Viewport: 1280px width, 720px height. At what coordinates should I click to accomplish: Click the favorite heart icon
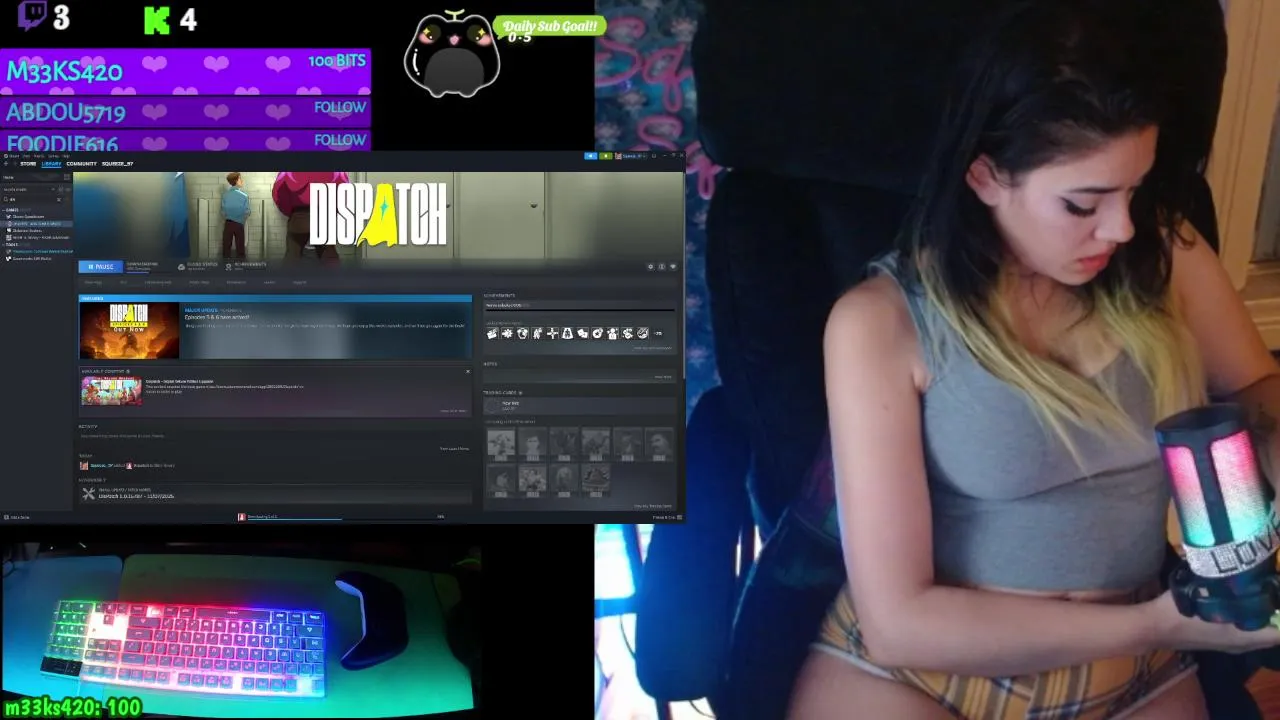point(673,267)
